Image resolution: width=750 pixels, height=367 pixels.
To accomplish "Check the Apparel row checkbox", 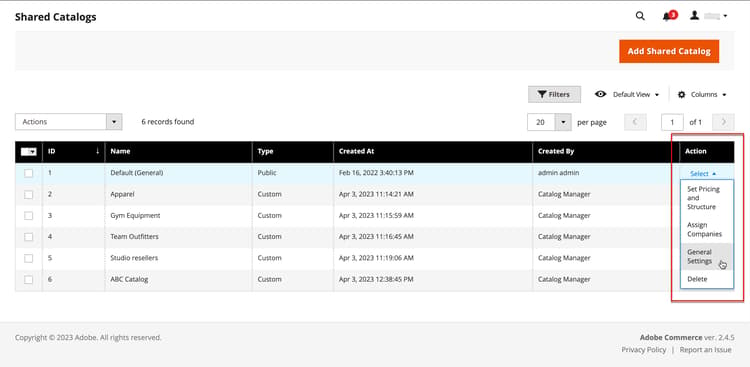I will tap(29, 194).
